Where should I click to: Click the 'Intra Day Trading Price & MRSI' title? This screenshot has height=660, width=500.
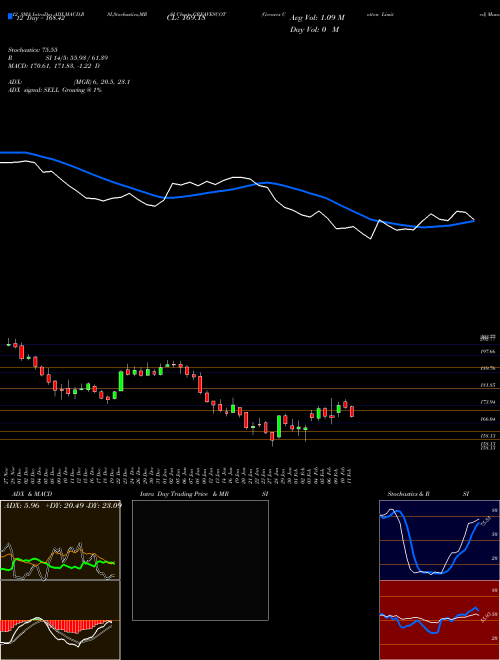click(x=204, y=494)
